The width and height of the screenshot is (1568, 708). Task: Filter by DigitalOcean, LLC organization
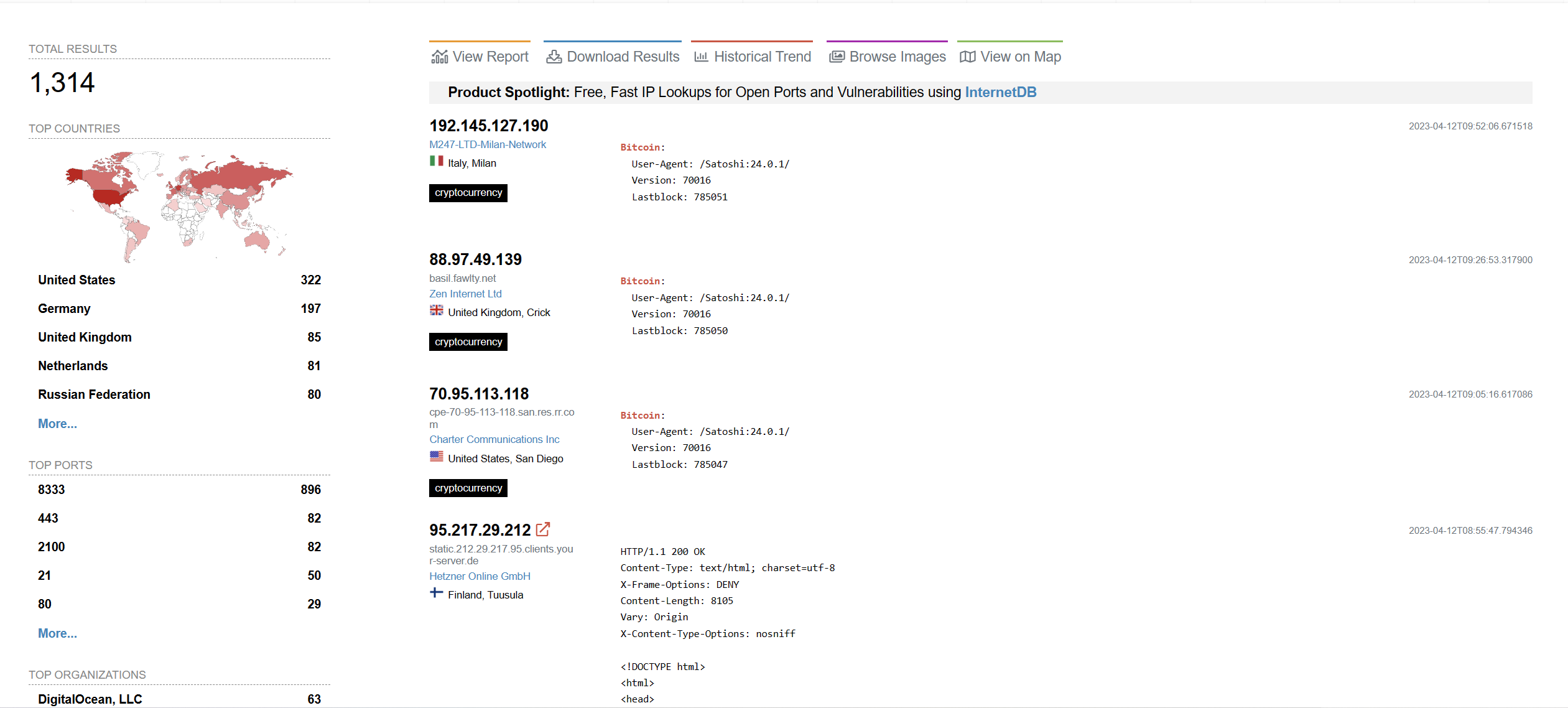(x=179, y=699)
